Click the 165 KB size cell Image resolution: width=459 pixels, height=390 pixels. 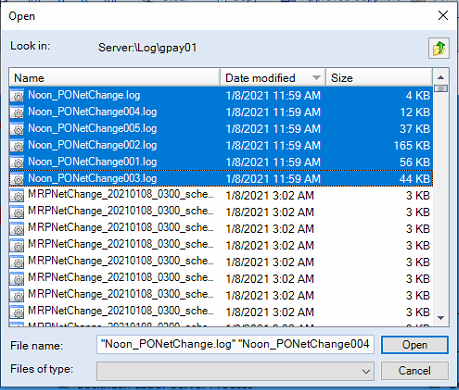tap(412, 145)
